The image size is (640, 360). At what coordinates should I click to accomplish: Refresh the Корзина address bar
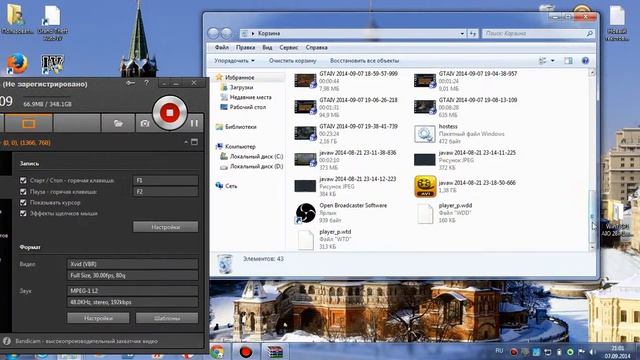click(473, 33)
